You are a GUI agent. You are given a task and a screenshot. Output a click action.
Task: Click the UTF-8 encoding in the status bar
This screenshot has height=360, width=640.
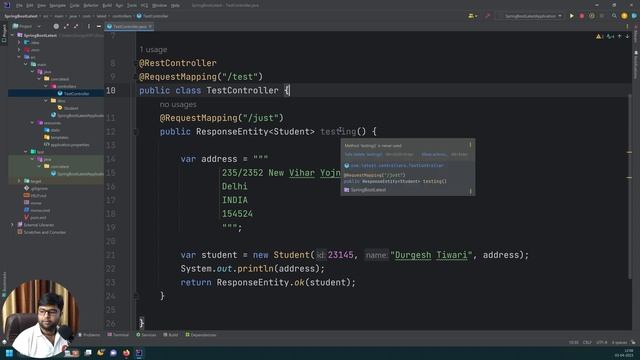(x=602, y=342)
